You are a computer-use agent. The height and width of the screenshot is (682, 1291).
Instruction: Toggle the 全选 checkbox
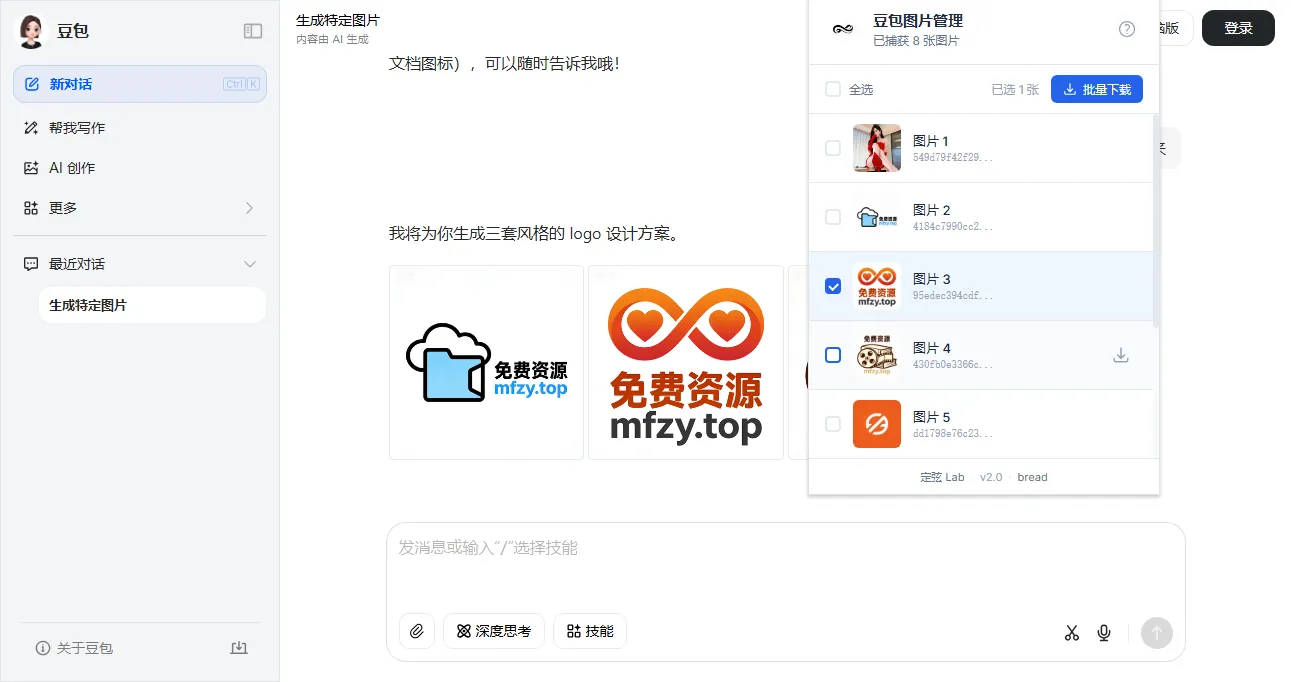833,90
